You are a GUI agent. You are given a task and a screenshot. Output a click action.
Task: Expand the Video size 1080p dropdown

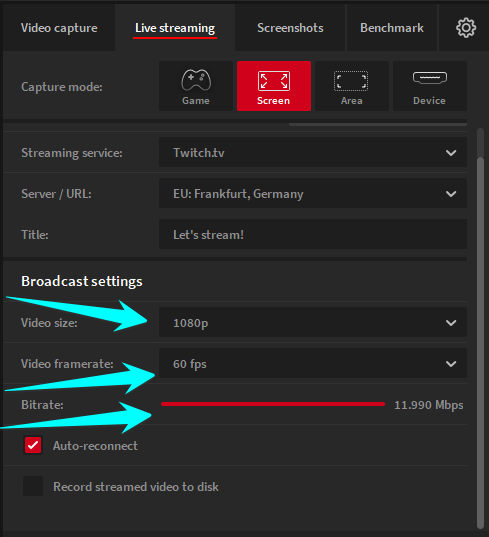(x=313, y=322)
